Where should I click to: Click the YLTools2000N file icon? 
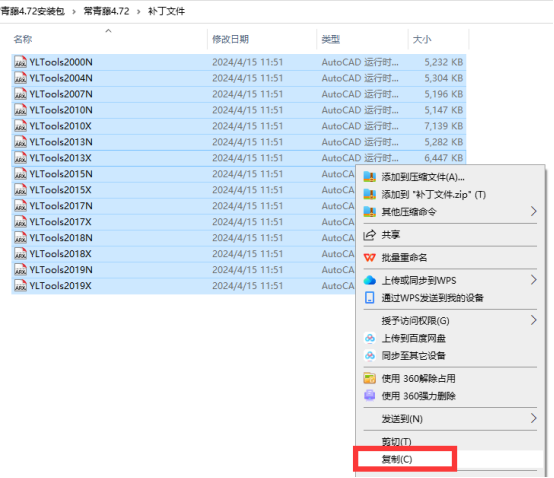pyautogui.click(x=20, y=62)
